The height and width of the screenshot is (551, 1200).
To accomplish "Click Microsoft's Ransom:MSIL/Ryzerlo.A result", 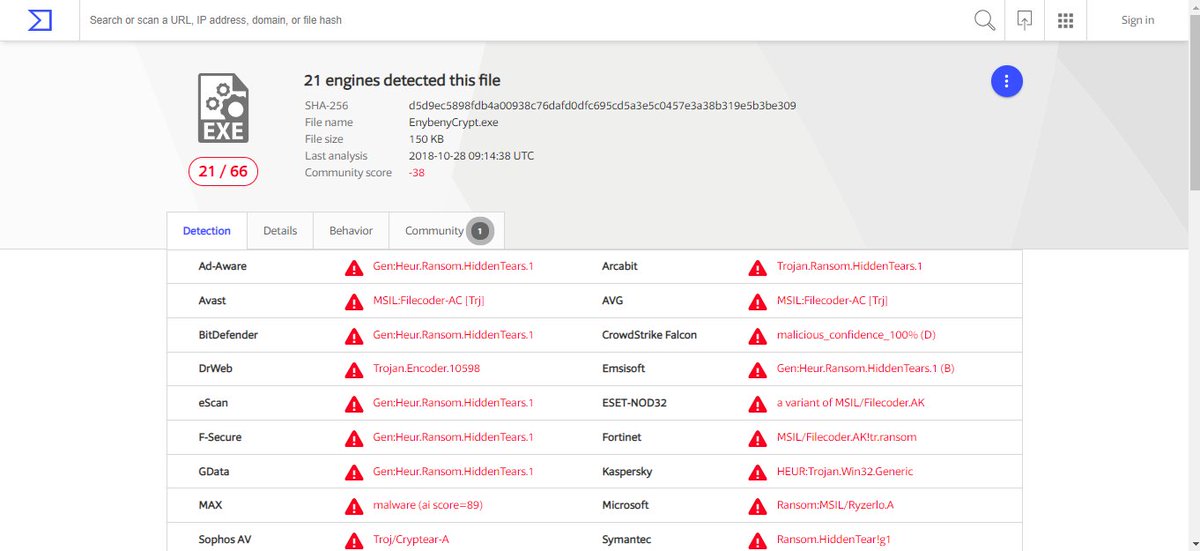I will tap(835, 505).
